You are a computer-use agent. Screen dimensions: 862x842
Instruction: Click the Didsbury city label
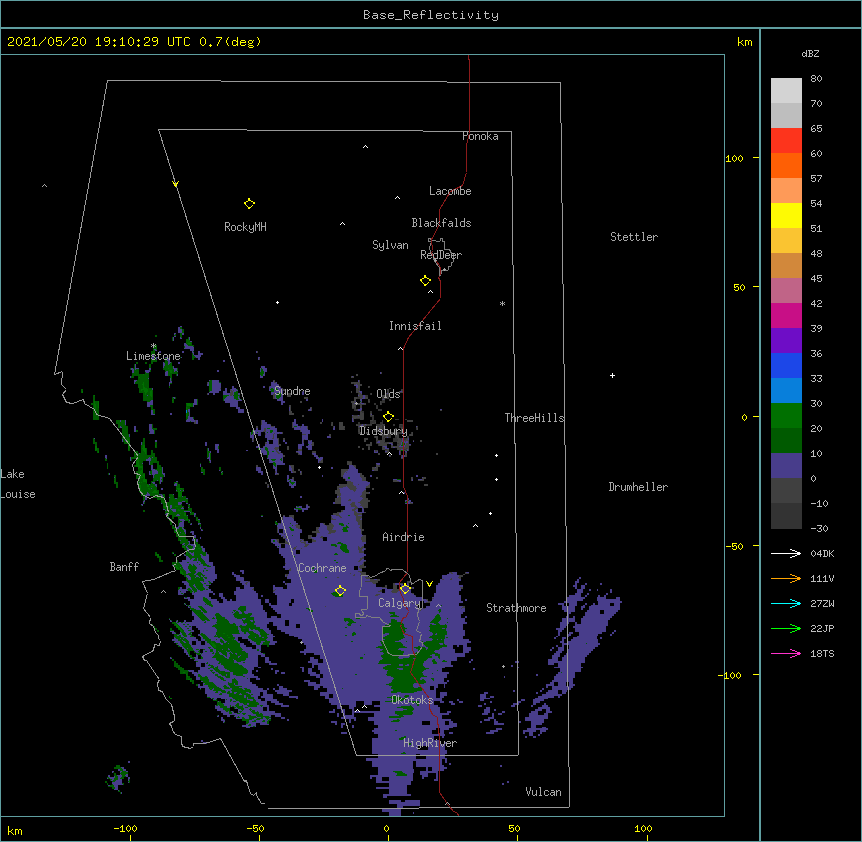(383, 431)
